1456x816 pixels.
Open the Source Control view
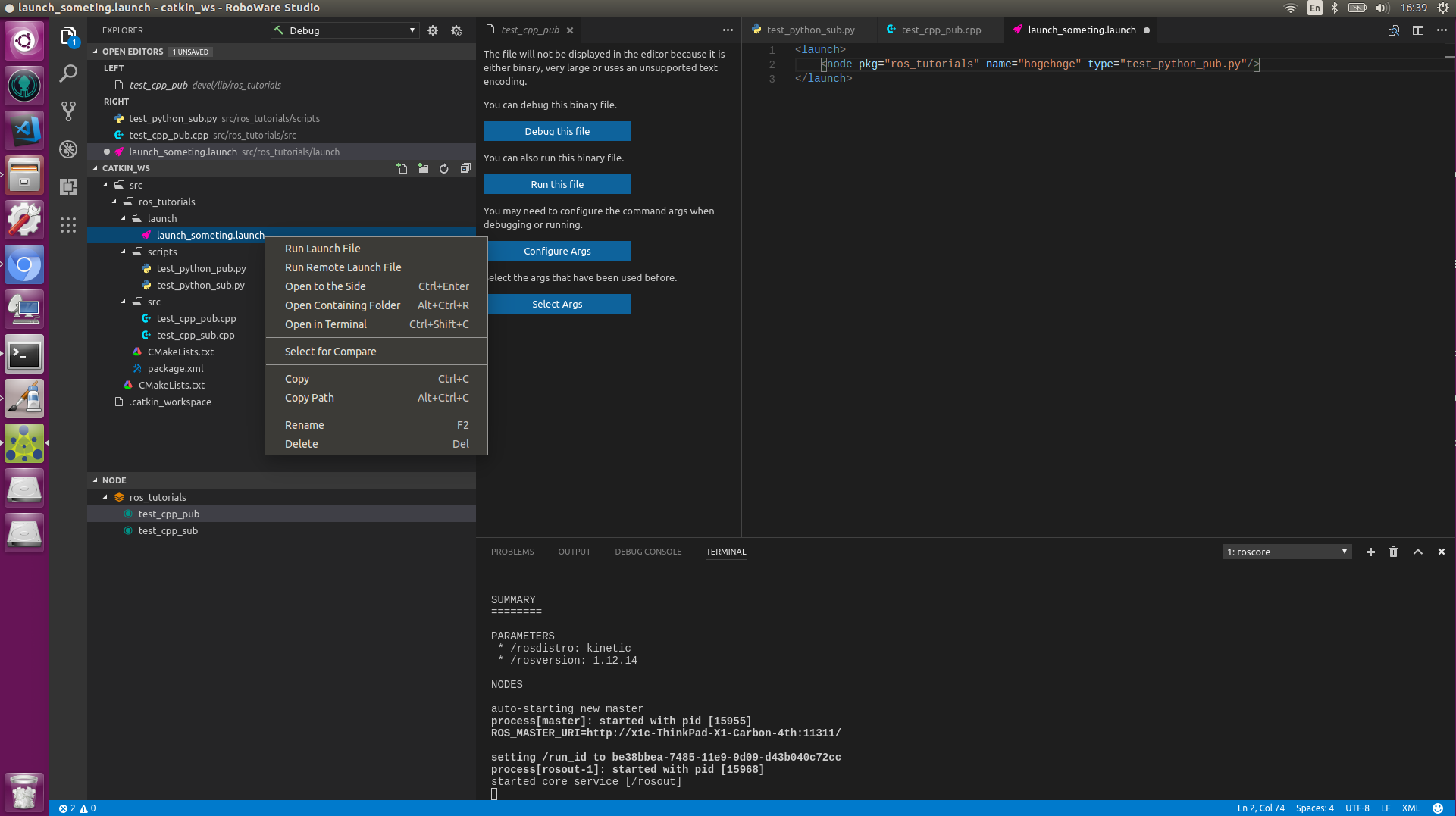(68, 111)
